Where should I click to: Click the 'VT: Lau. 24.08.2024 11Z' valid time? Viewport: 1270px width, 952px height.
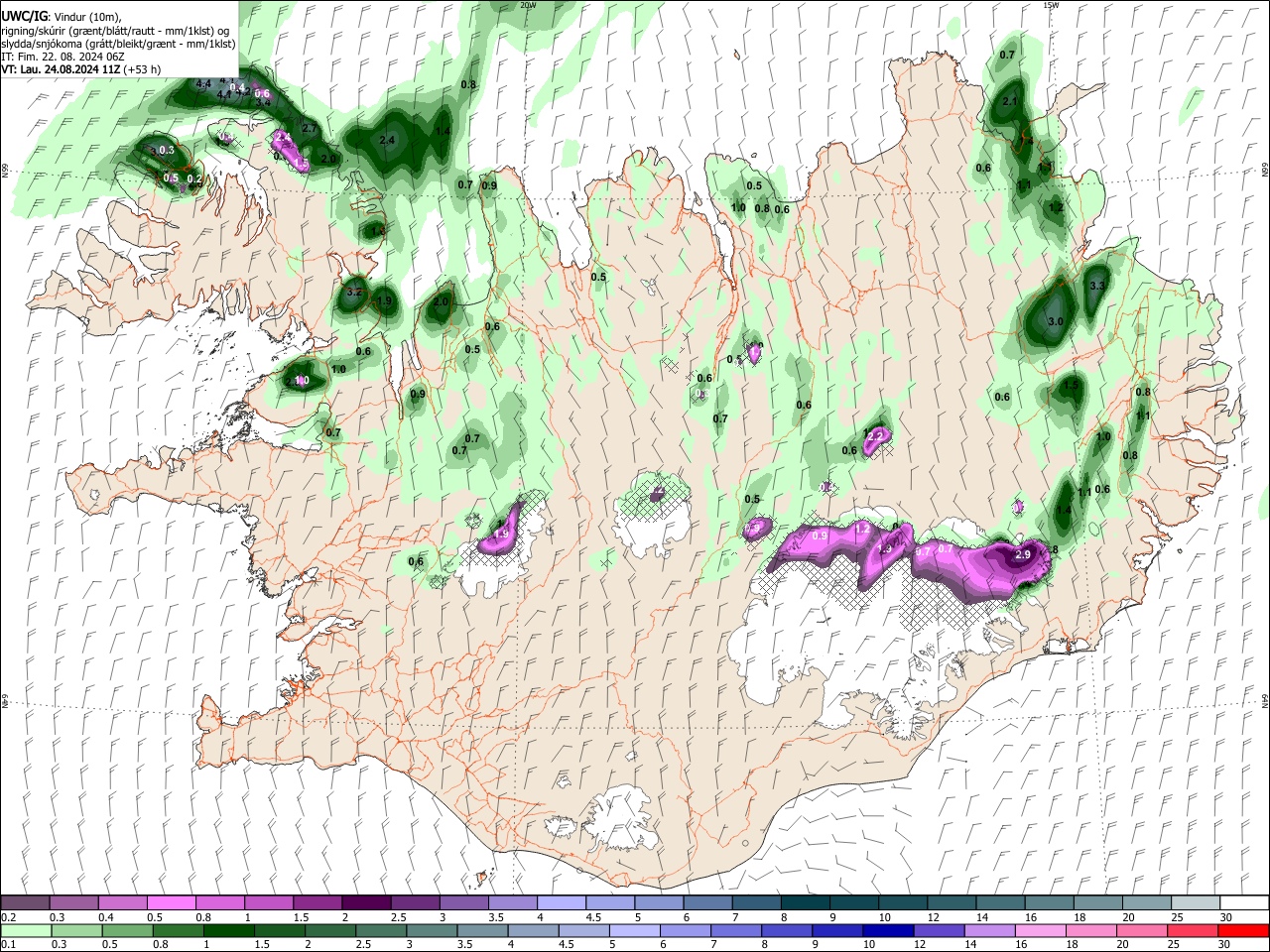[61, 70]
